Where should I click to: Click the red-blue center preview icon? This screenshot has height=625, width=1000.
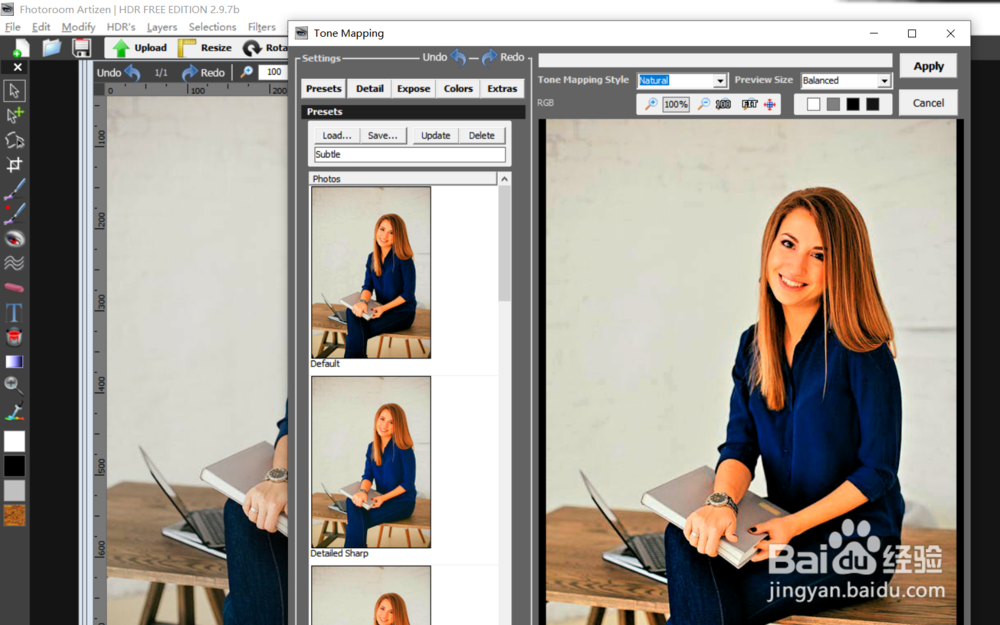770,104
